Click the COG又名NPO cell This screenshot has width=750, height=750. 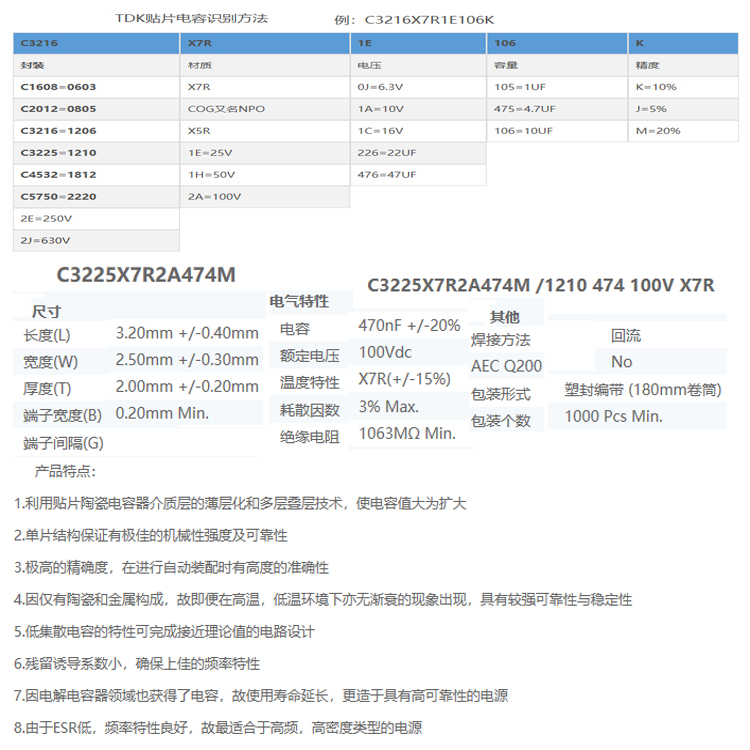265,109
